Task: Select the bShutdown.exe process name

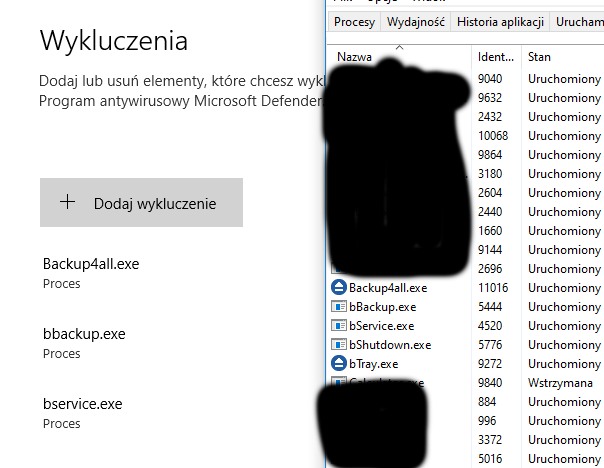Action: pyautogui.click(x=390, y=345)
